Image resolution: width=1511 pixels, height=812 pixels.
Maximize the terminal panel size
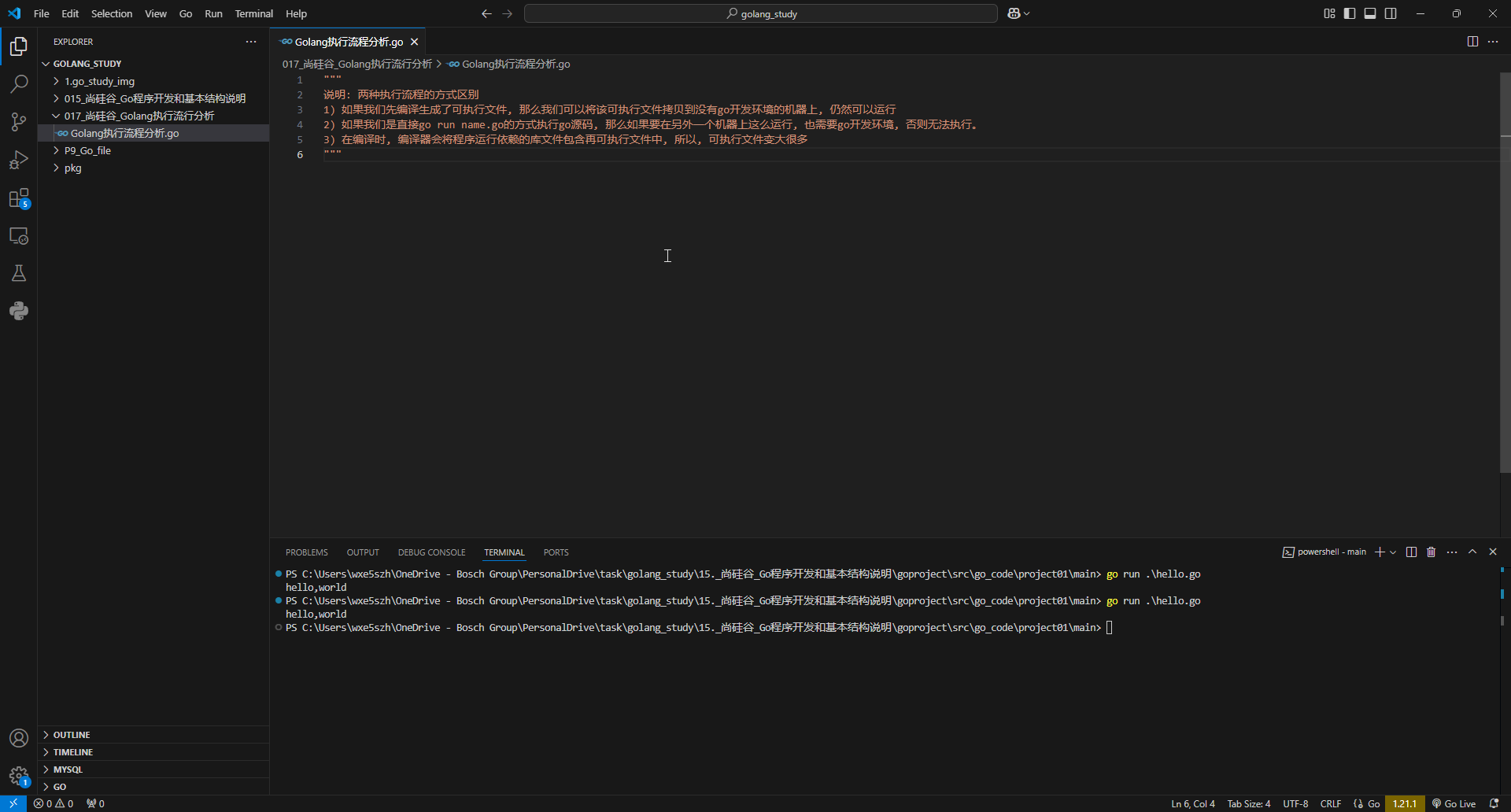pos(1472,552)
